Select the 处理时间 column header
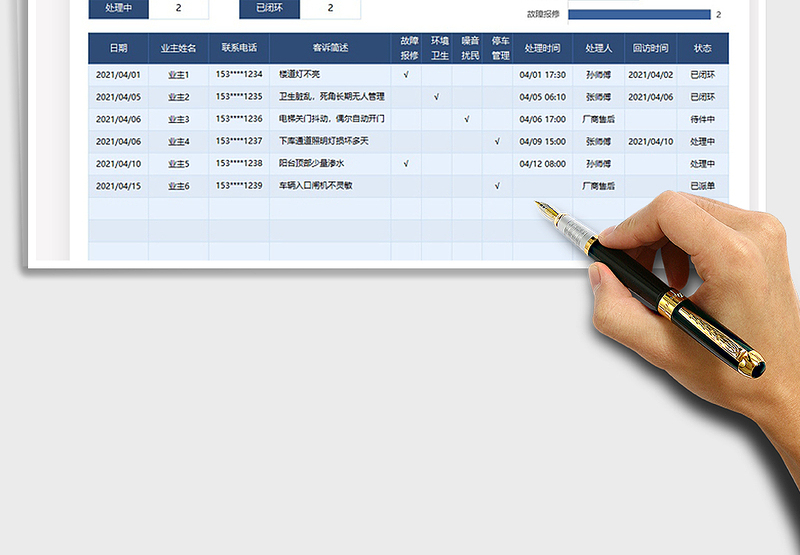800x555 pixels. 543,48
